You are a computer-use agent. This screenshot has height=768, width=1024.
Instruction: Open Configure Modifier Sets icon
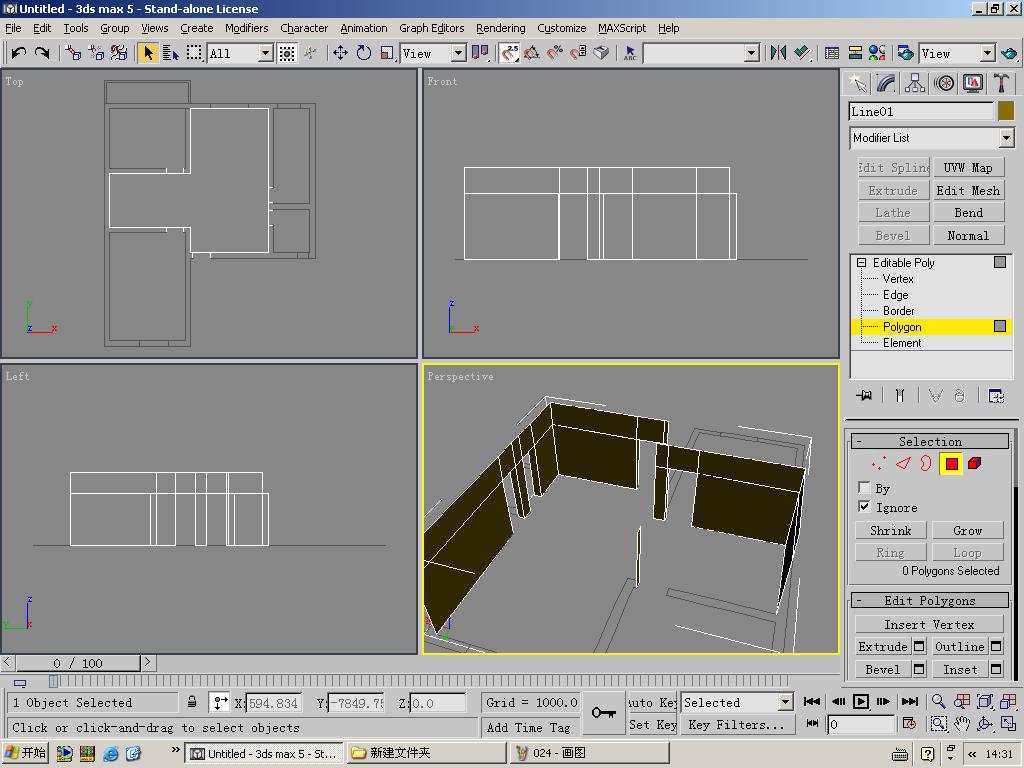pos(996,396)
